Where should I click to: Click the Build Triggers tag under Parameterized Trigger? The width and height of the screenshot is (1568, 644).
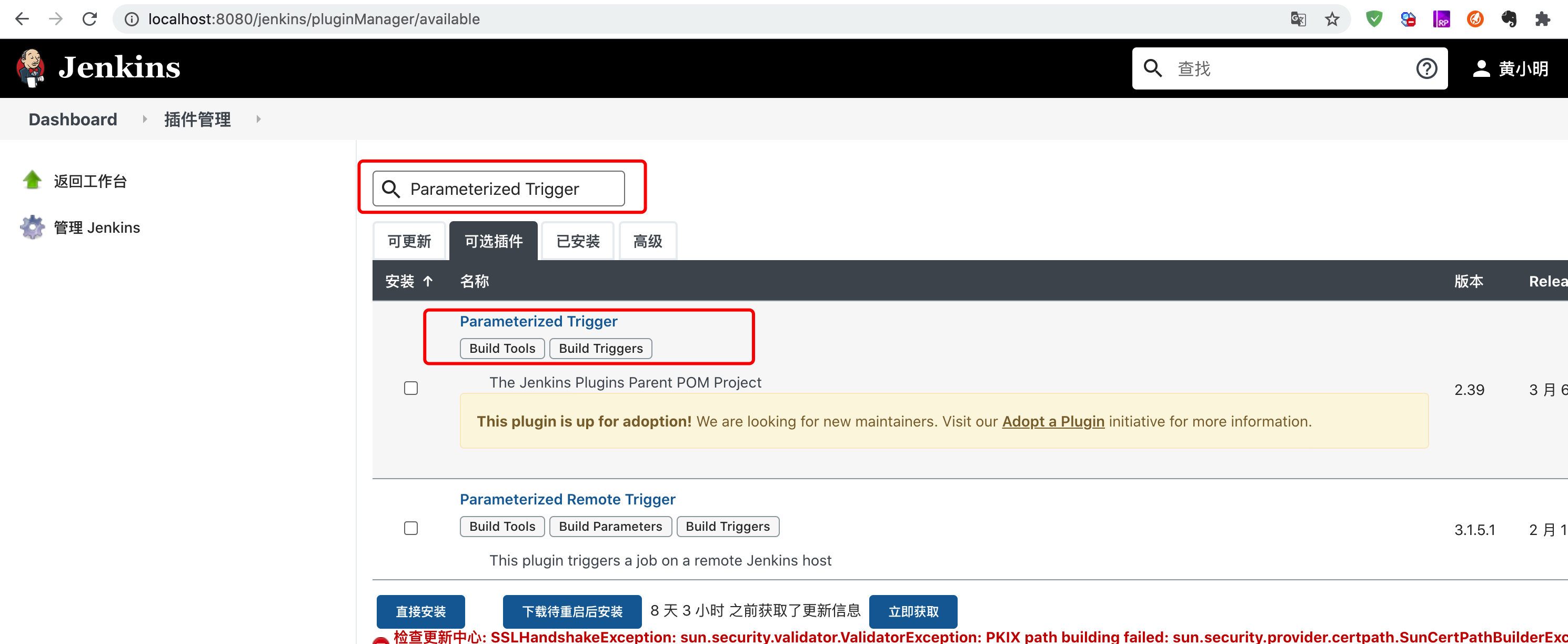point(601,348)
